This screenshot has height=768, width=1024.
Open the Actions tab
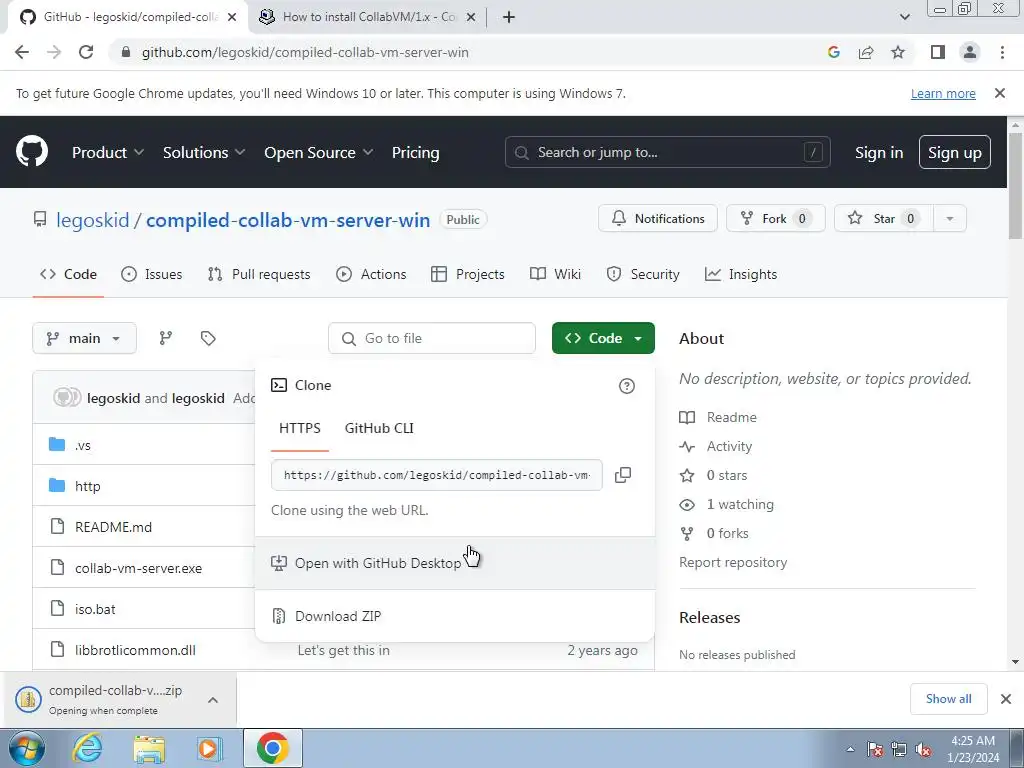tap(371, 274)
